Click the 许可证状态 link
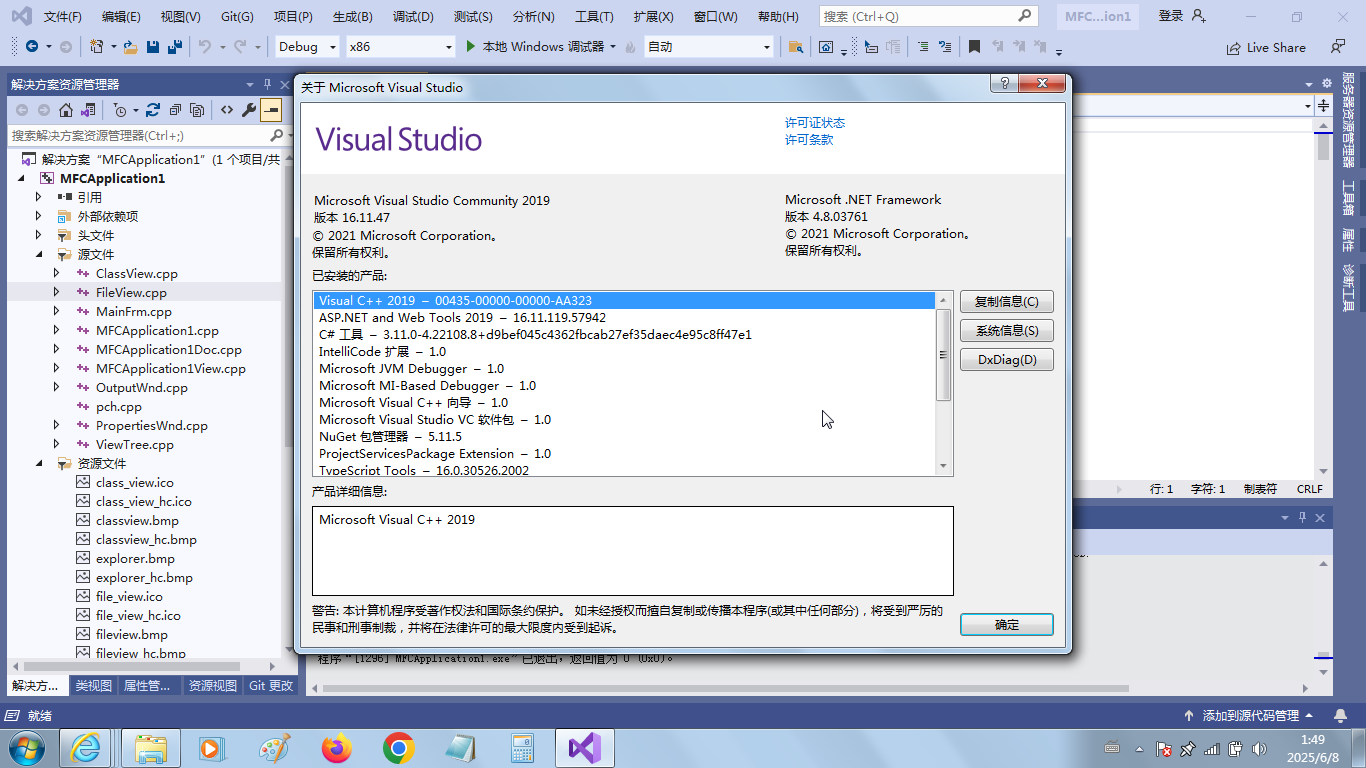The height and width of the screenshot is (768, 1366). (x=814, y=122)
